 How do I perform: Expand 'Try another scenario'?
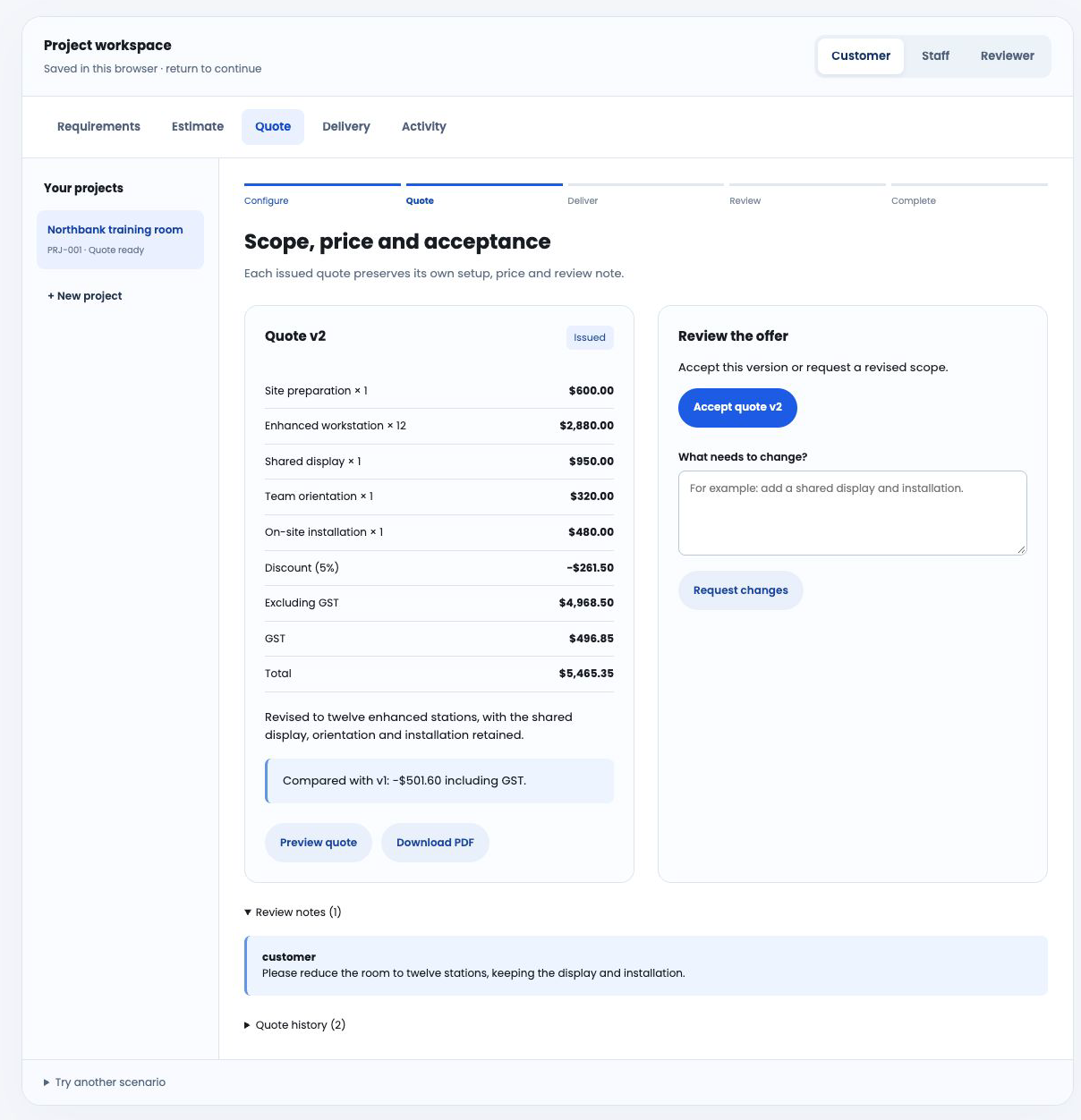pos(105,1082)
